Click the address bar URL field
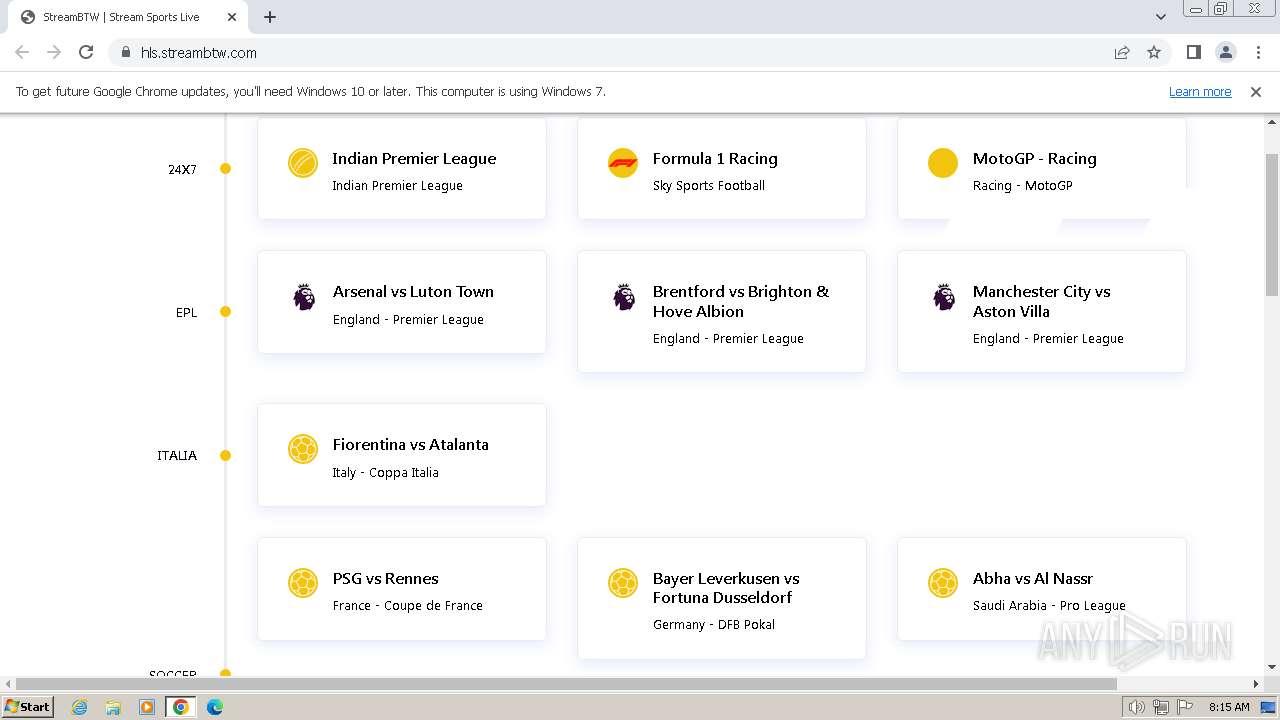 pyautogui.click(x=600, y=53)
